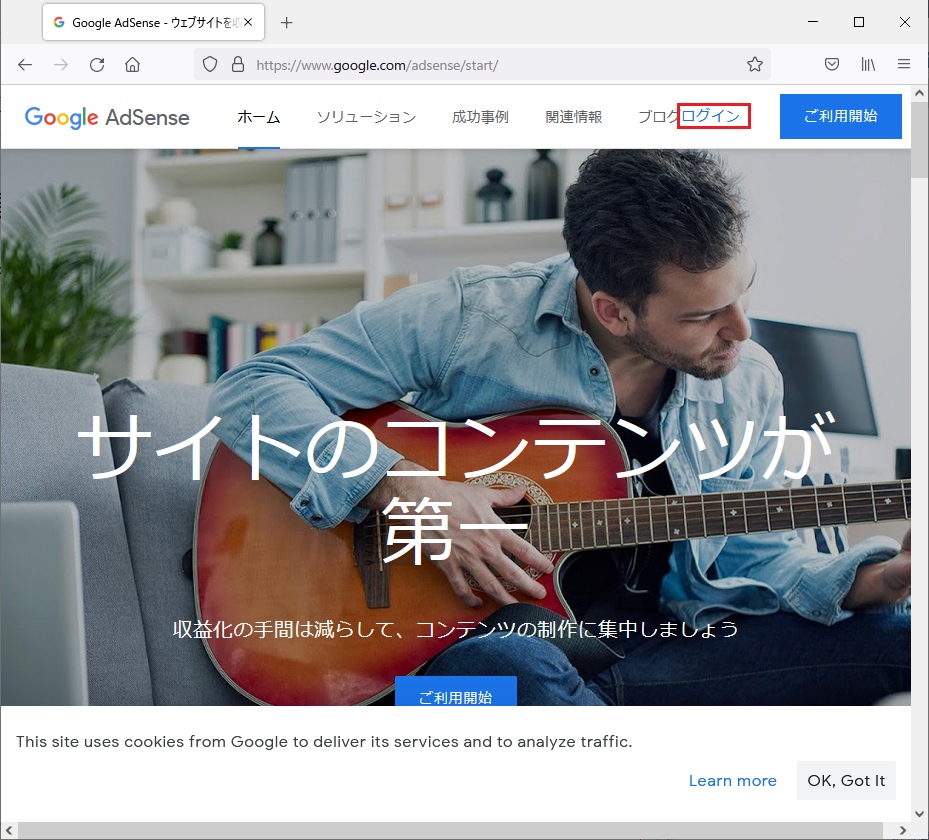The image size is (929, 840).
Task: Click the Reload page icon
Action: [97, 64]
